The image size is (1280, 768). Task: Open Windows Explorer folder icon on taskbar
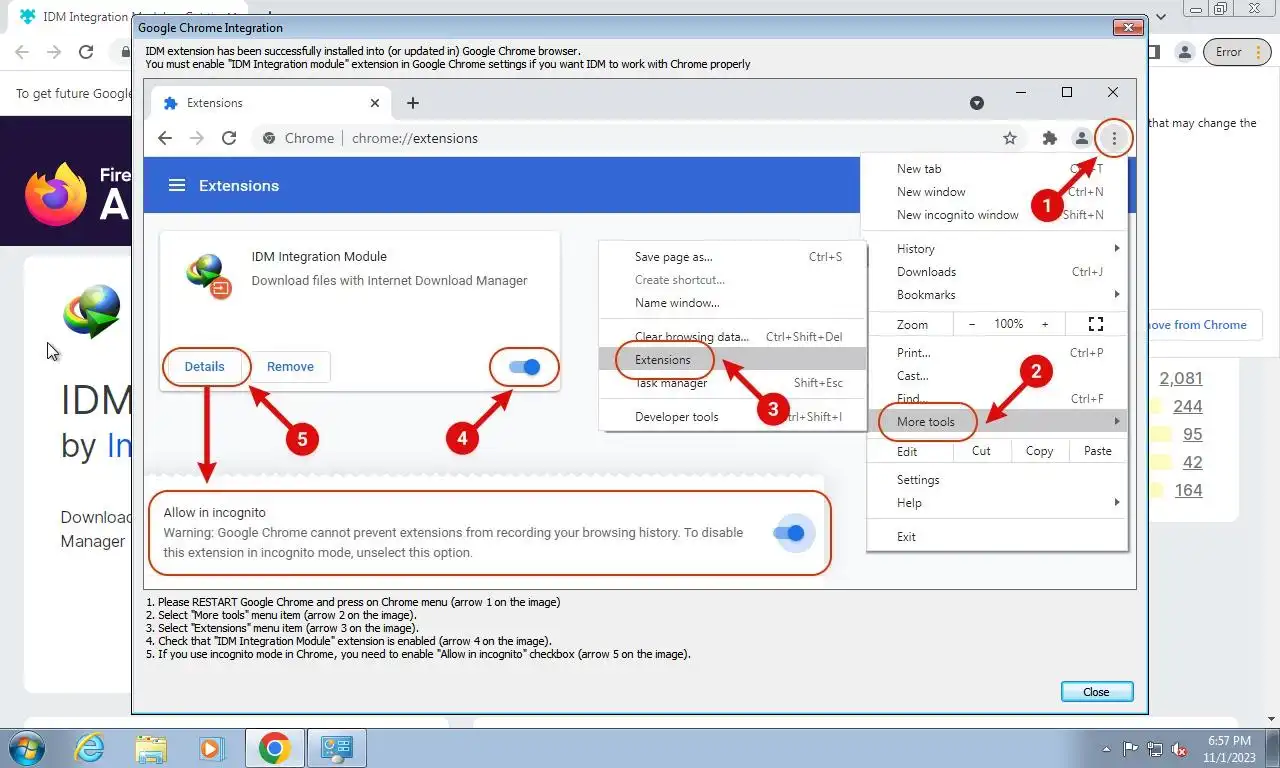151,748
